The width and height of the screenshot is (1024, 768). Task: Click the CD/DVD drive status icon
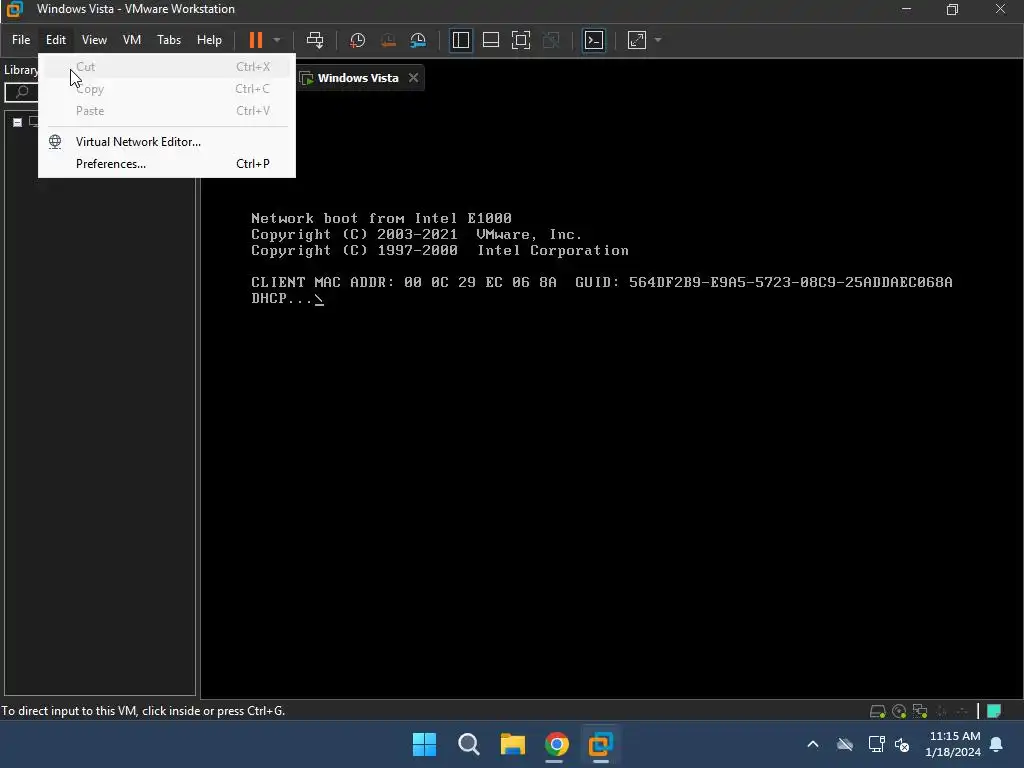[899, 711]
